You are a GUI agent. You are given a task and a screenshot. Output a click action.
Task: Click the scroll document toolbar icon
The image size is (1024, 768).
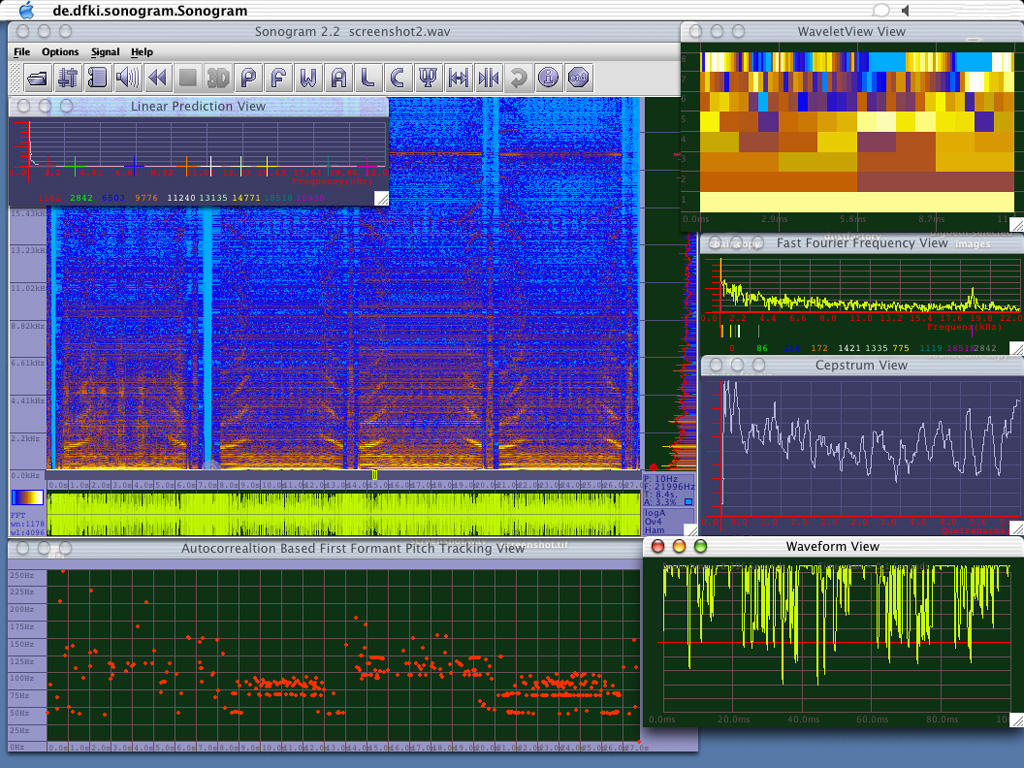click(x=97, y=78)
